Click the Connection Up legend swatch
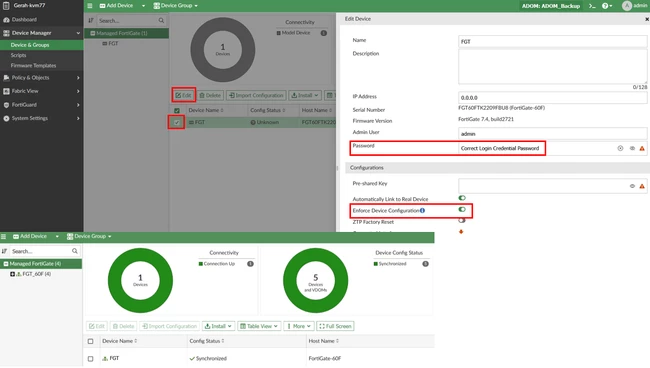This screenshot has width=650, height=368. (x=201, y=264)
